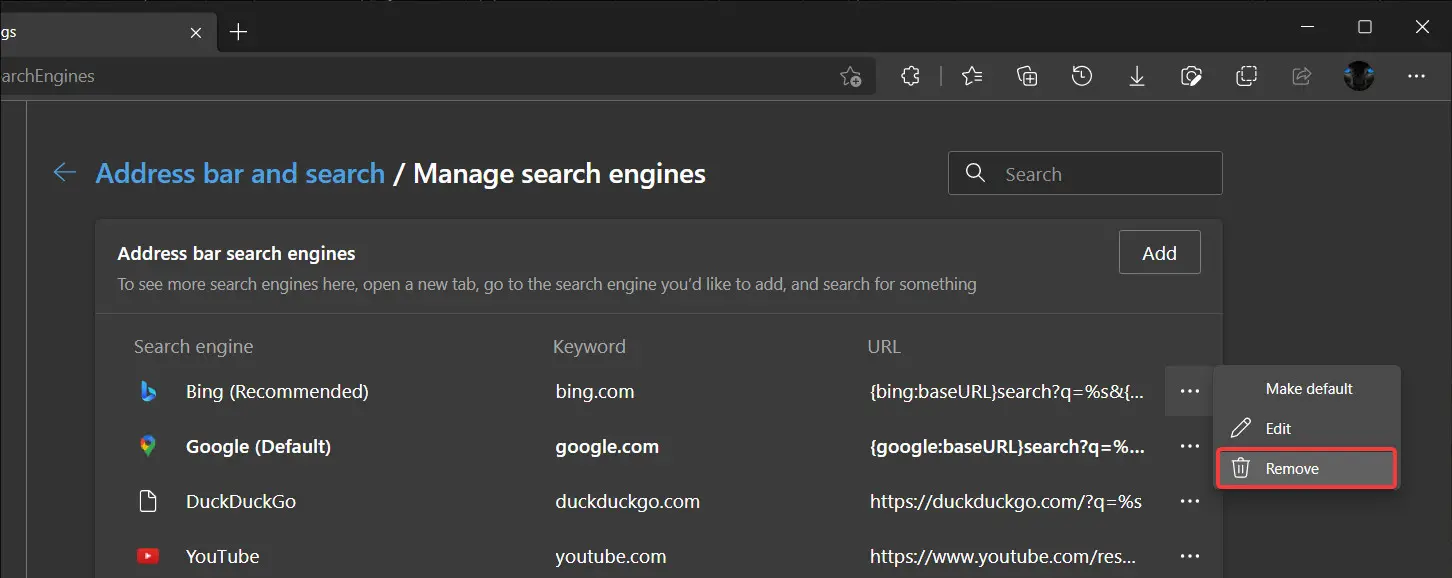Viewport: 1452px width, 578px height.
Task: Open the Downloads icon
Action: click(x=1137, y=76)
